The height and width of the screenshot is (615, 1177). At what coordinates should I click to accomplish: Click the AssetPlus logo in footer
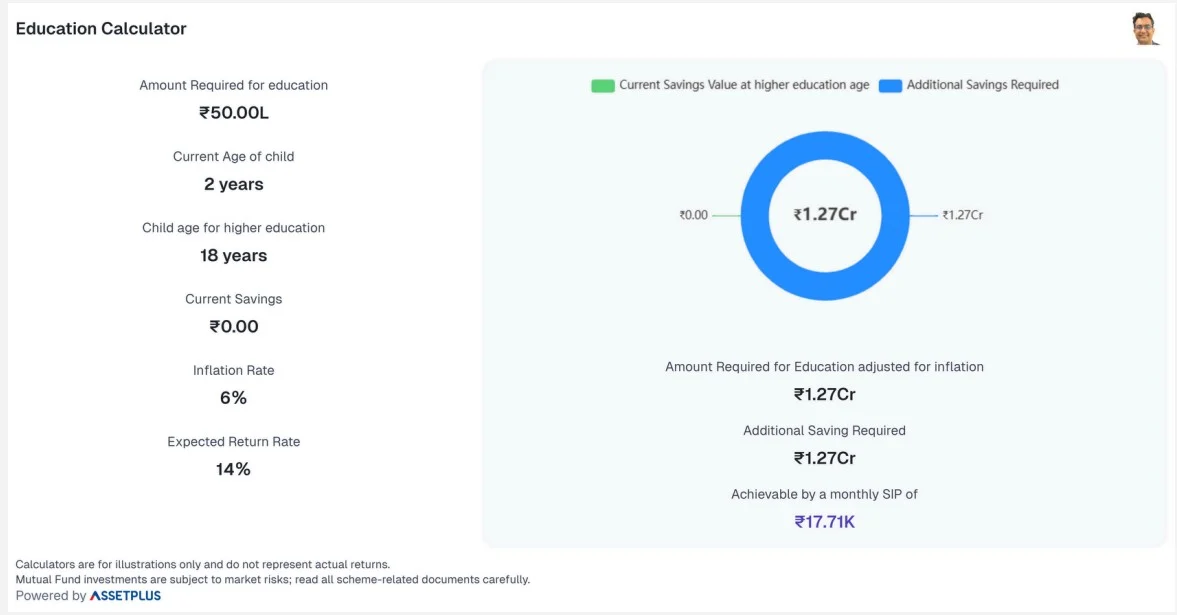pos(125,596)
